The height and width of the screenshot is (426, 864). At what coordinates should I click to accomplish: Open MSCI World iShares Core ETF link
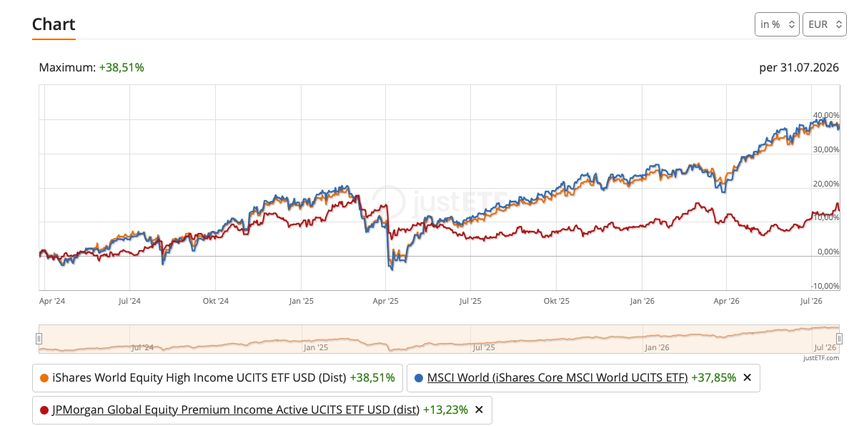[558, 378]
